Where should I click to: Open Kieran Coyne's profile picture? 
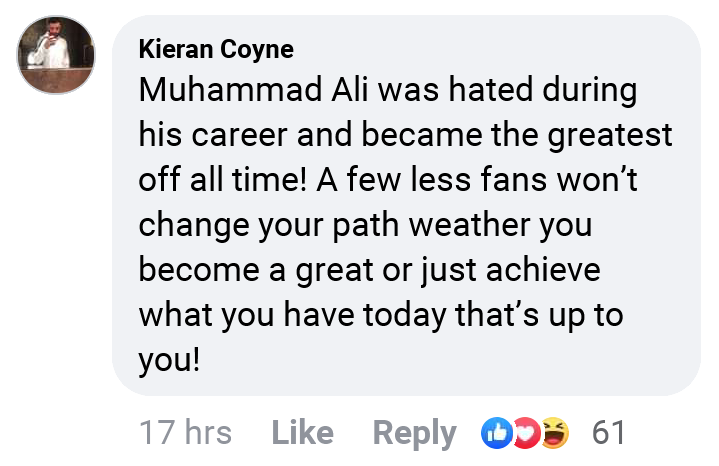tap(57, 56)
